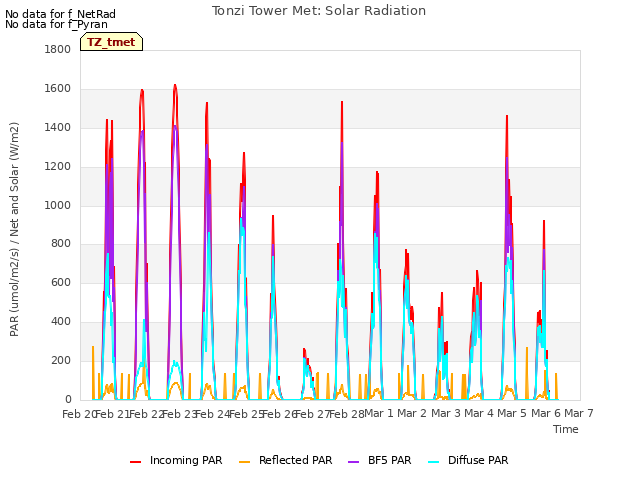The image size is (640, 480).
Task: Click the 600 y-axis tick label
Action: tap(61, 282)
